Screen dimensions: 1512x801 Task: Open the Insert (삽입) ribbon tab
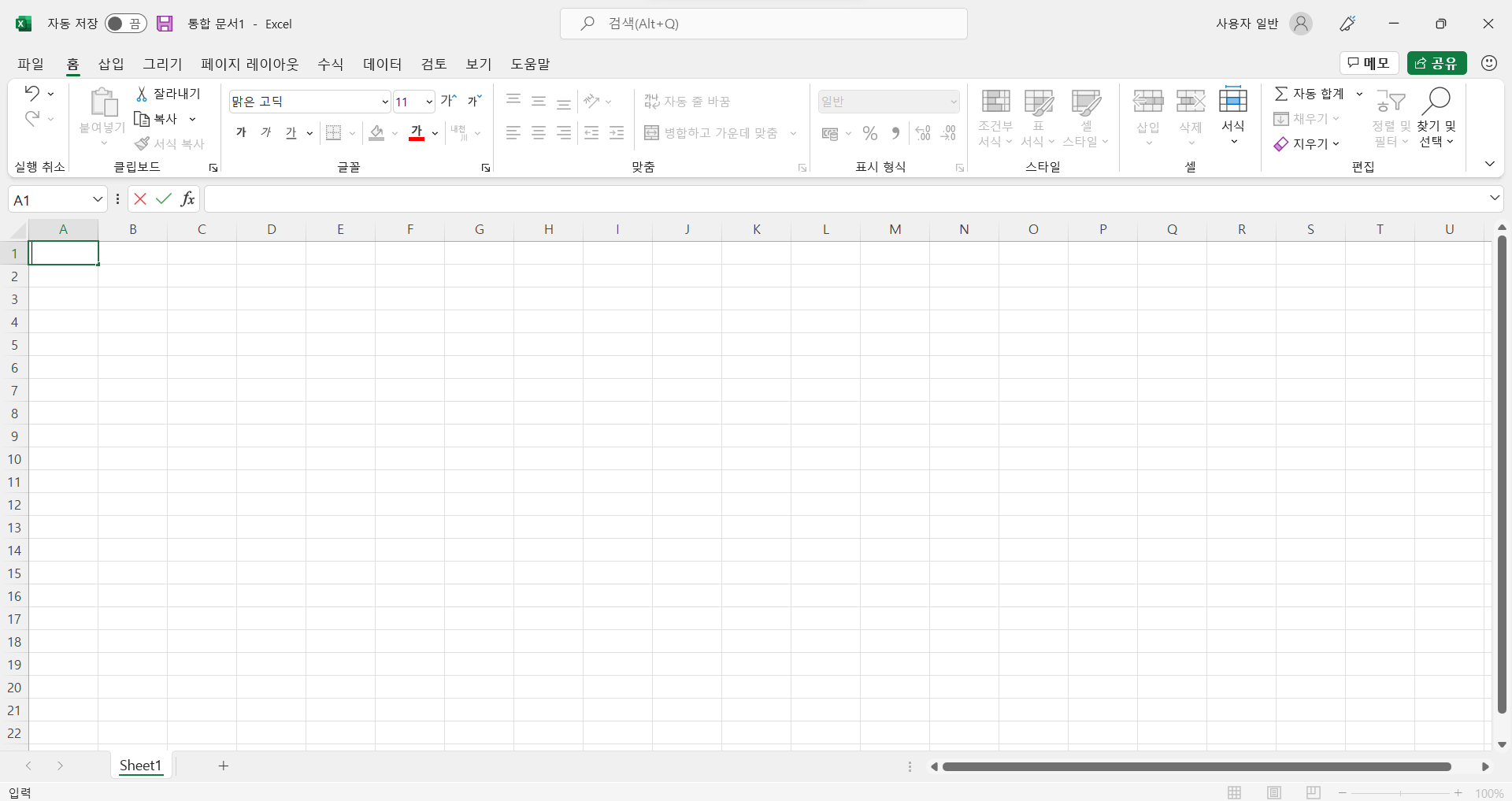coord(111,64)
